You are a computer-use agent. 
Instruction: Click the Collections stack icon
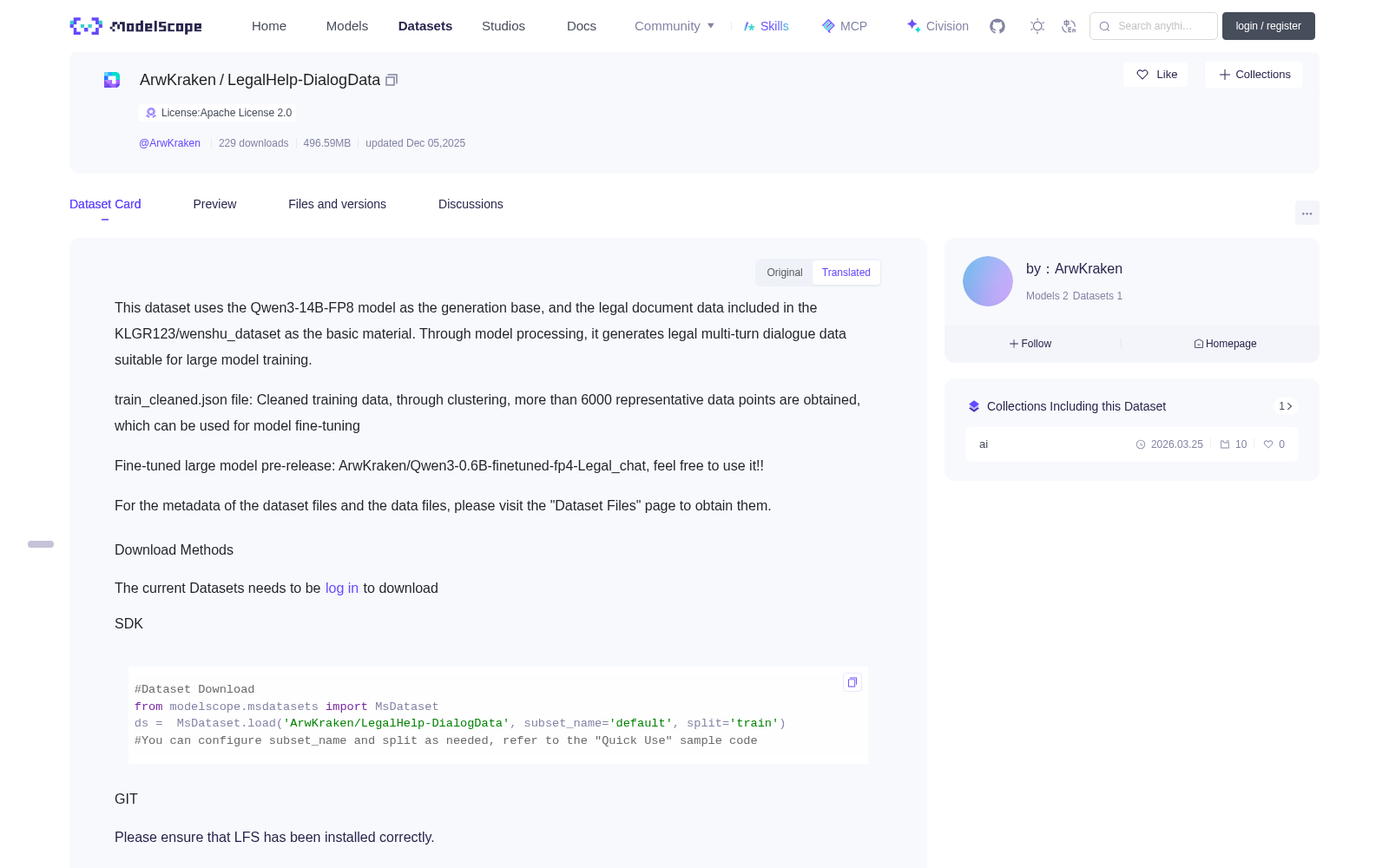click(974, 406)
